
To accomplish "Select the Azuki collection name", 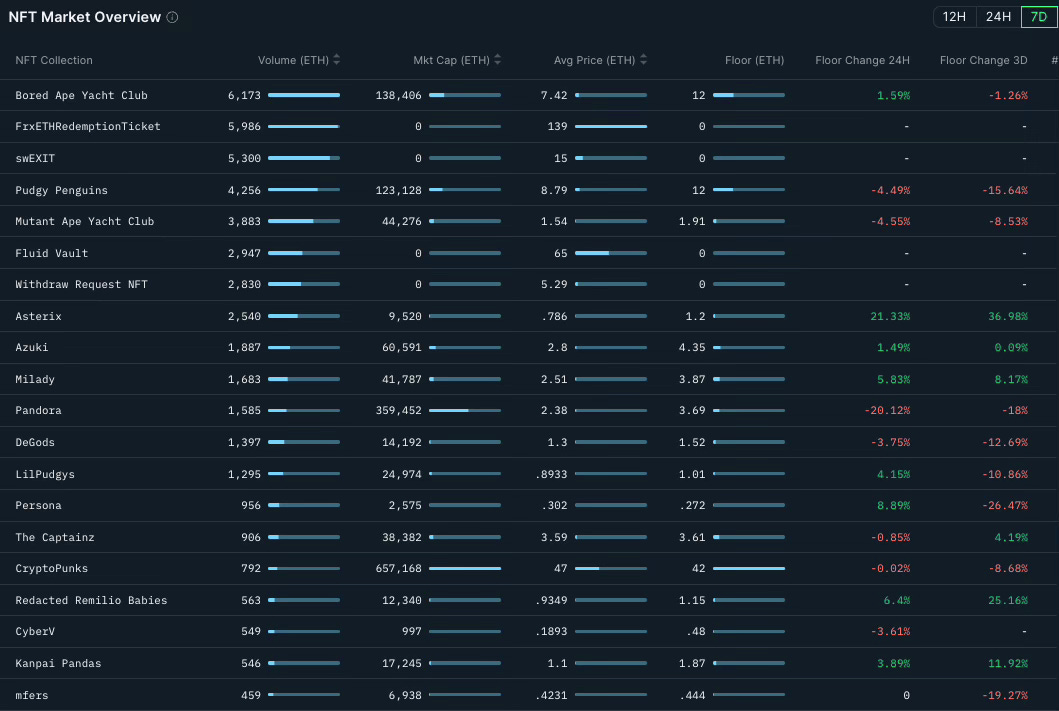I will click(32, 347).
